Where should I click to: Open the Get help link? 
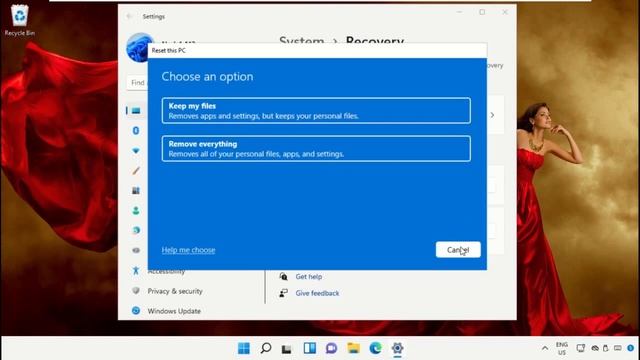pos(309,277)
